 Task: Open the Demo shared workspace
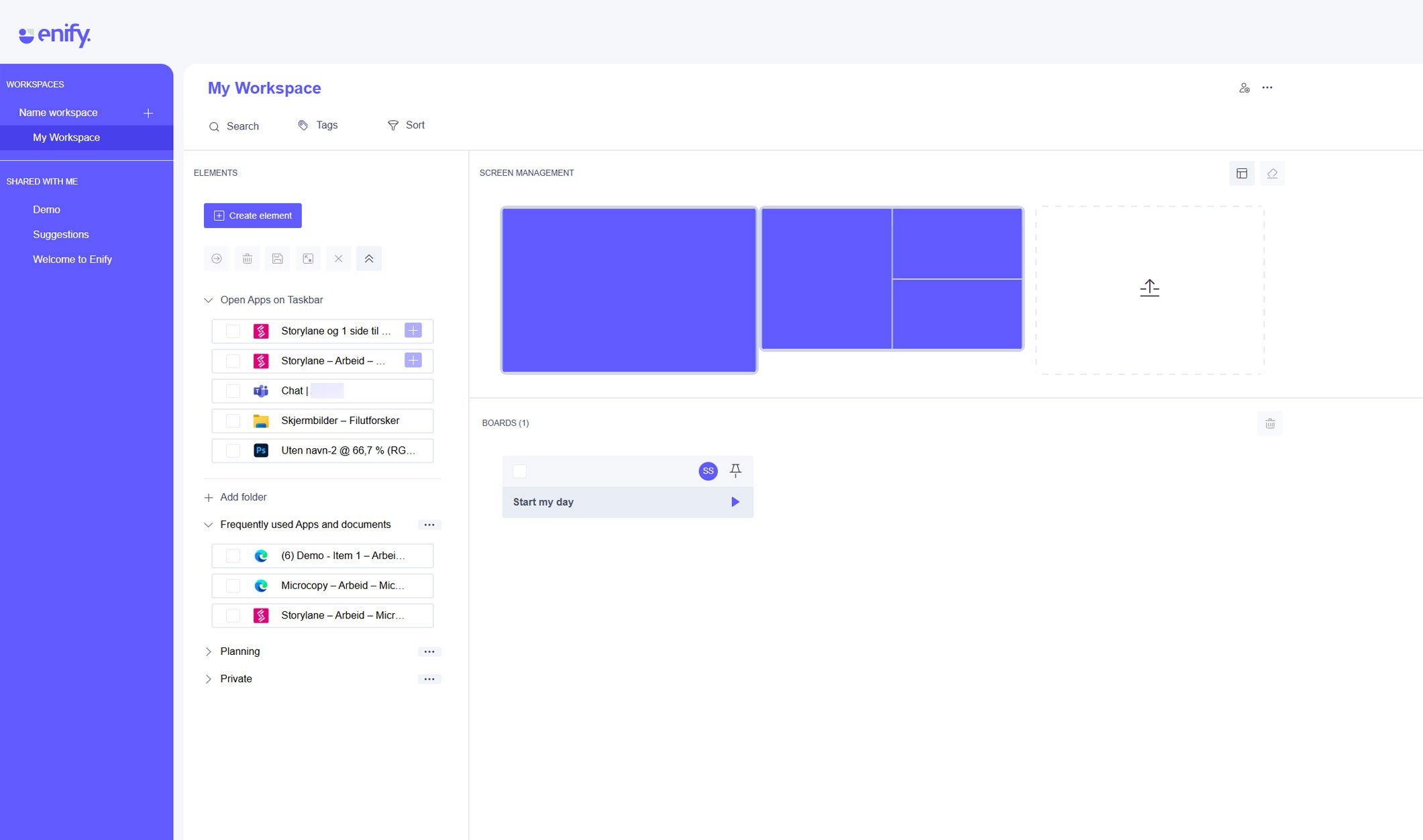pos(46,209)
